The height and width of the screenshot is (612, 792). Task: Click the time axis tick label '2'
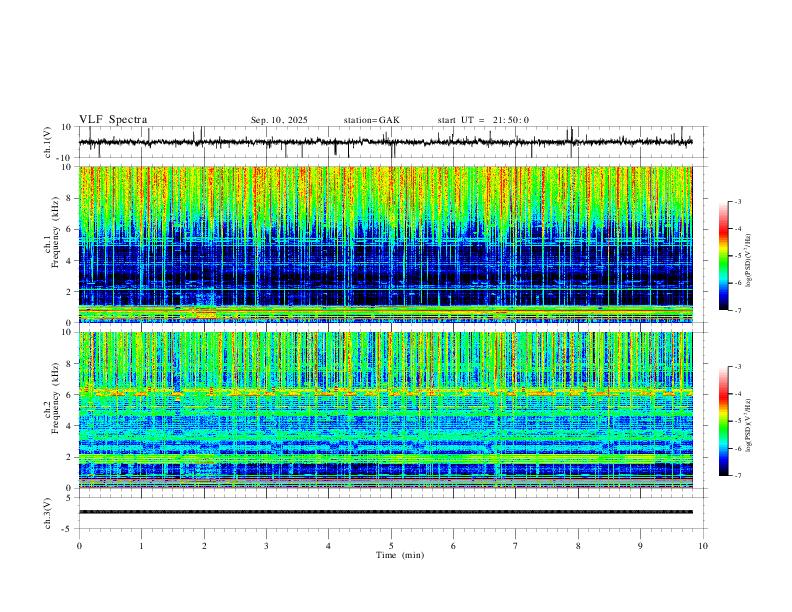click(x=204, y=546)
